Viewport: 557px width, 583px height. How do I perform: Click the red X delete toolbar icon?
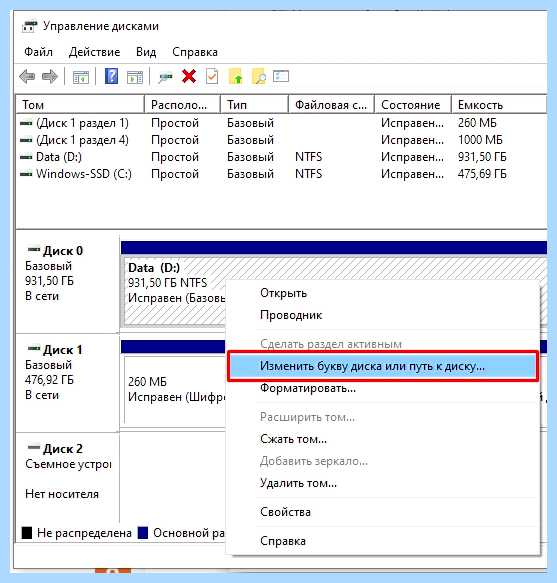[x=189, y=77]
